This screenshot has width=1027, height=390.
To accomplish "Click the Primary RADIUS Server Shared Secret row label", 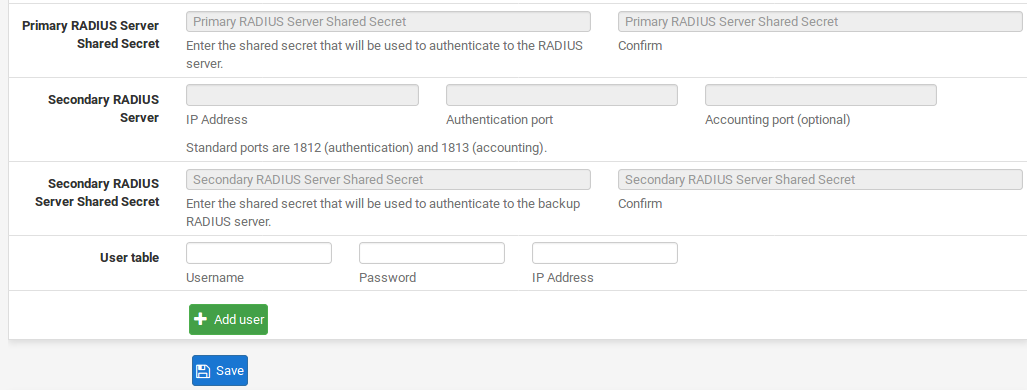I will pyautogui.click(x=90, y=35).
